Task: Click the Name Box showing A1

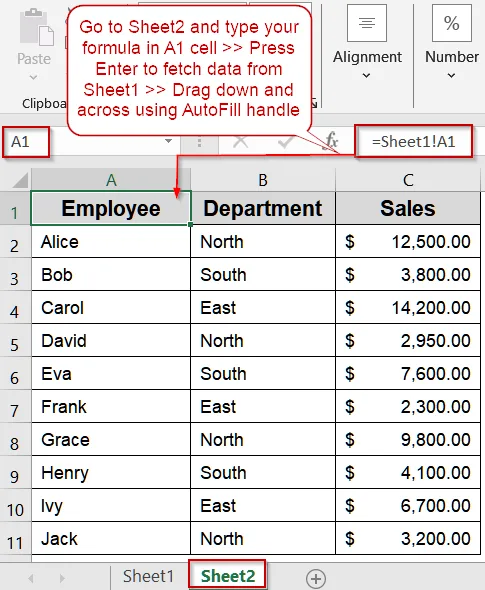Action: click(x=26, y=142)
